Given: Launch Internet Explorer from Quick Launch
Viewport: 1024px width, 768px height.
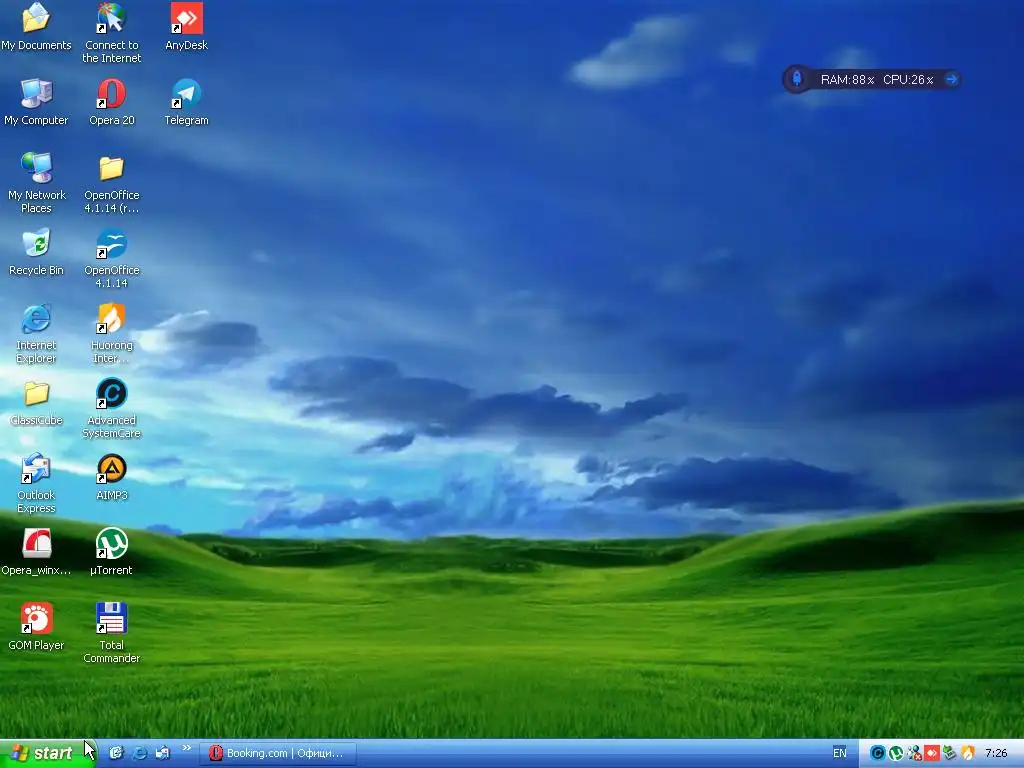Looking at the screenshot, I should click(x=139, y=753).
